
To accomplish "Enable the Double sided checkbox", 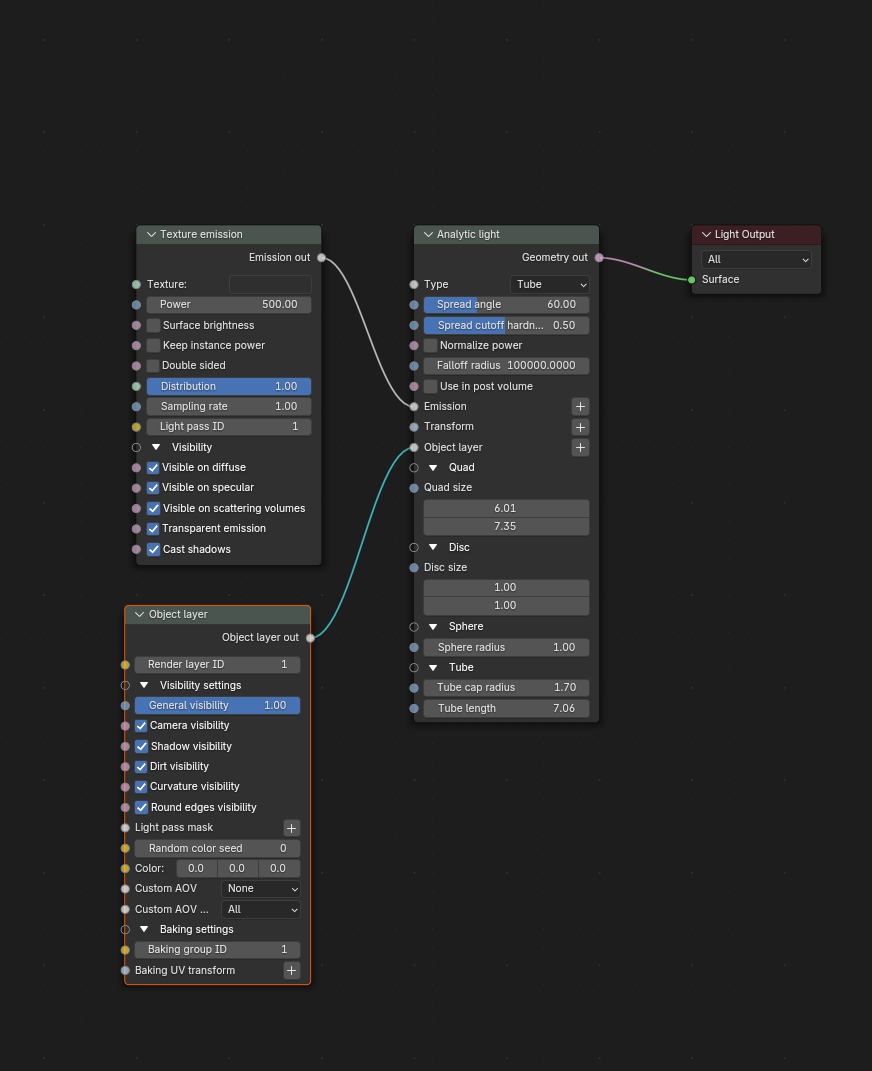I will pos(154,365).
